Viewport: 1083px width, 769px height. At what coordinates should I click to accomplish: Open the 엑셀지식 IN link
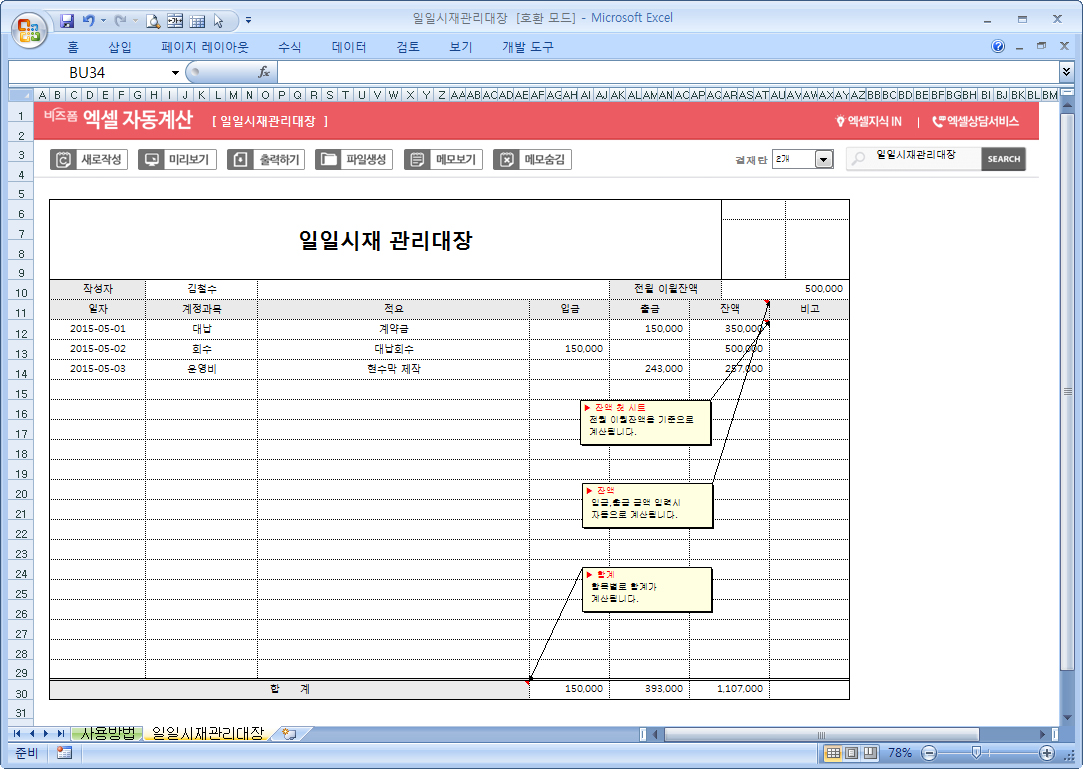[869, 122]
